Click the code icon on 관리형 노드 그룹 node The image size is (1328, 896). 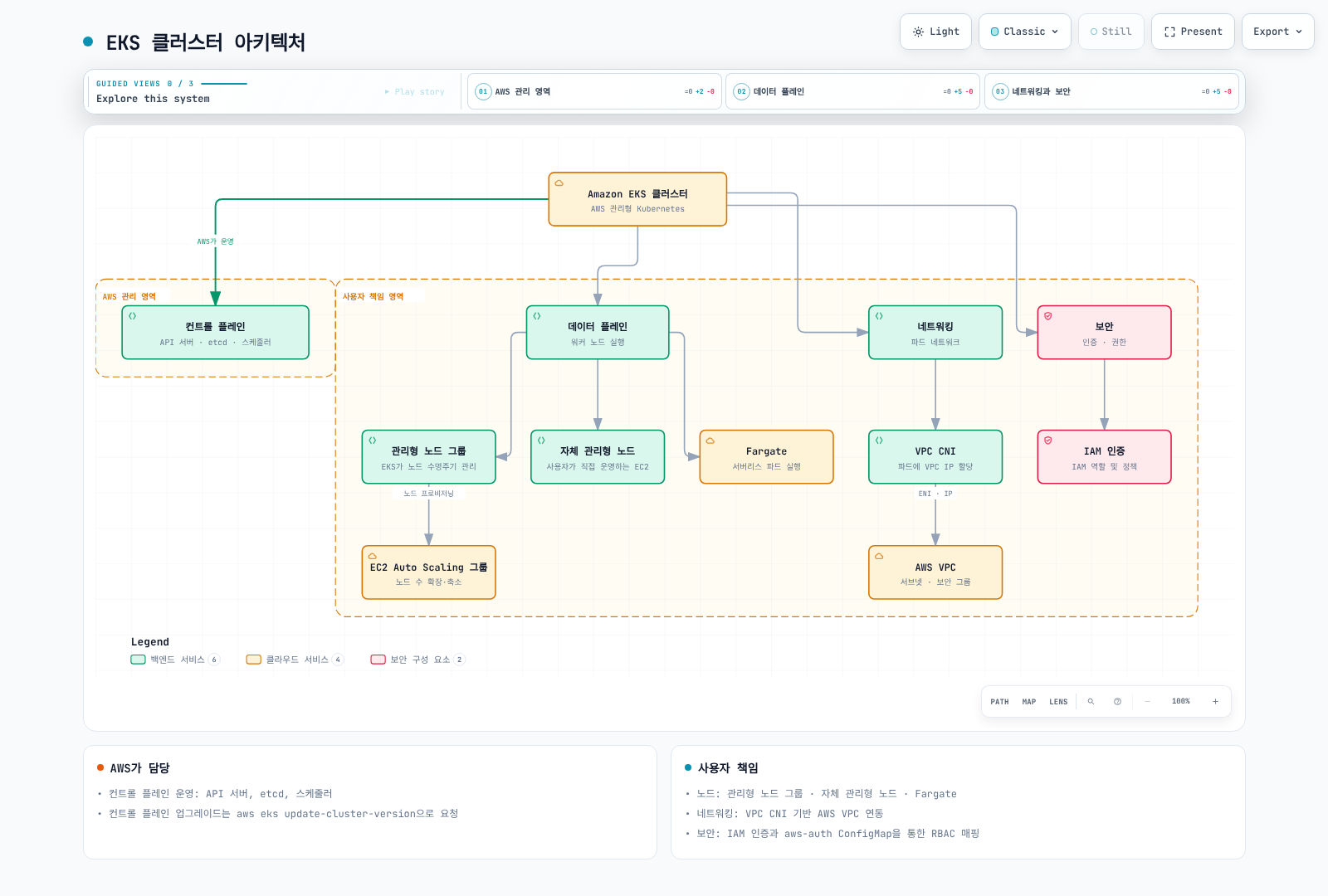click(373, 441)
